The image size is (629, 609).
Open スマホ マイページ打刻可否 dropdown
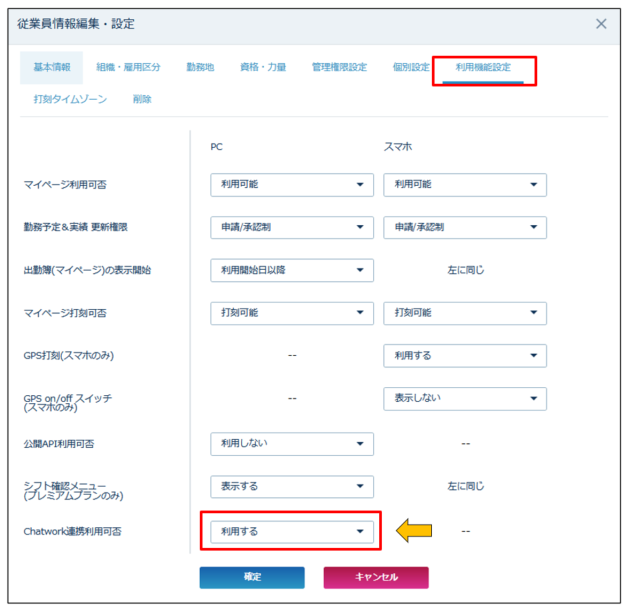coord(465,313)
